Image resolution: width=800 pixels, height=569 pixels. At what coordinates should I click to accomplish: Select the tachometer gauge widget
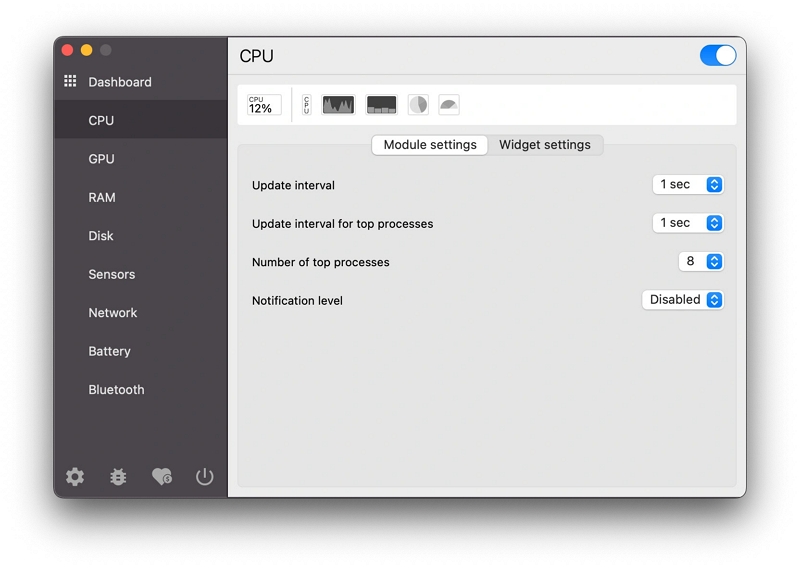coord(449,105)
